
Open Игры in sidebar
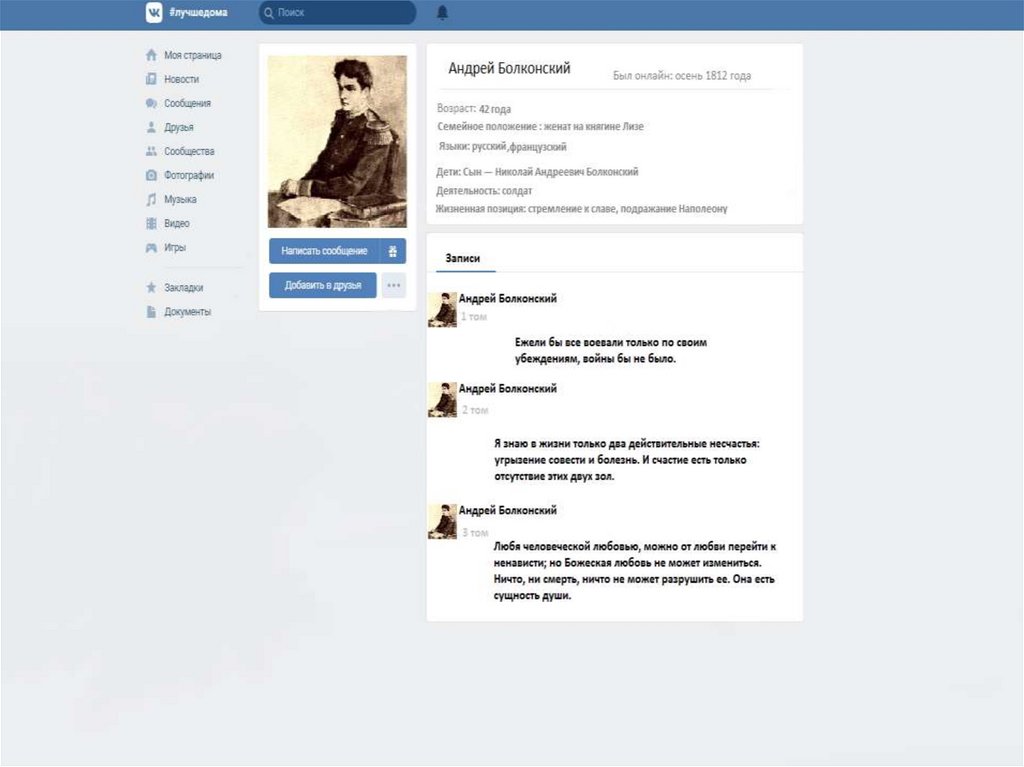pos(175,248)
